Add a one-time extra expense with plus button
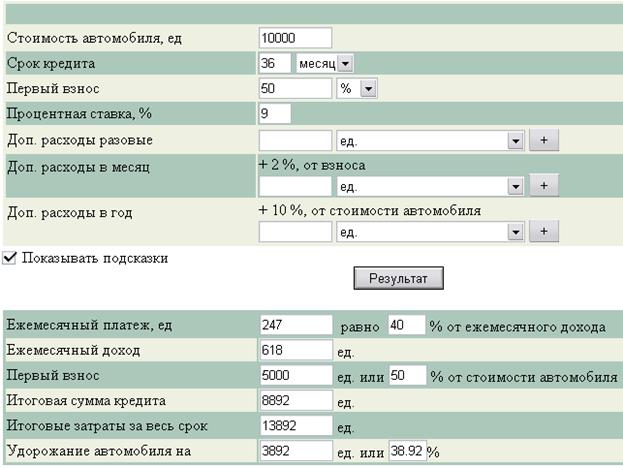Screen dimensions: 623x469 tap(543, 141)
